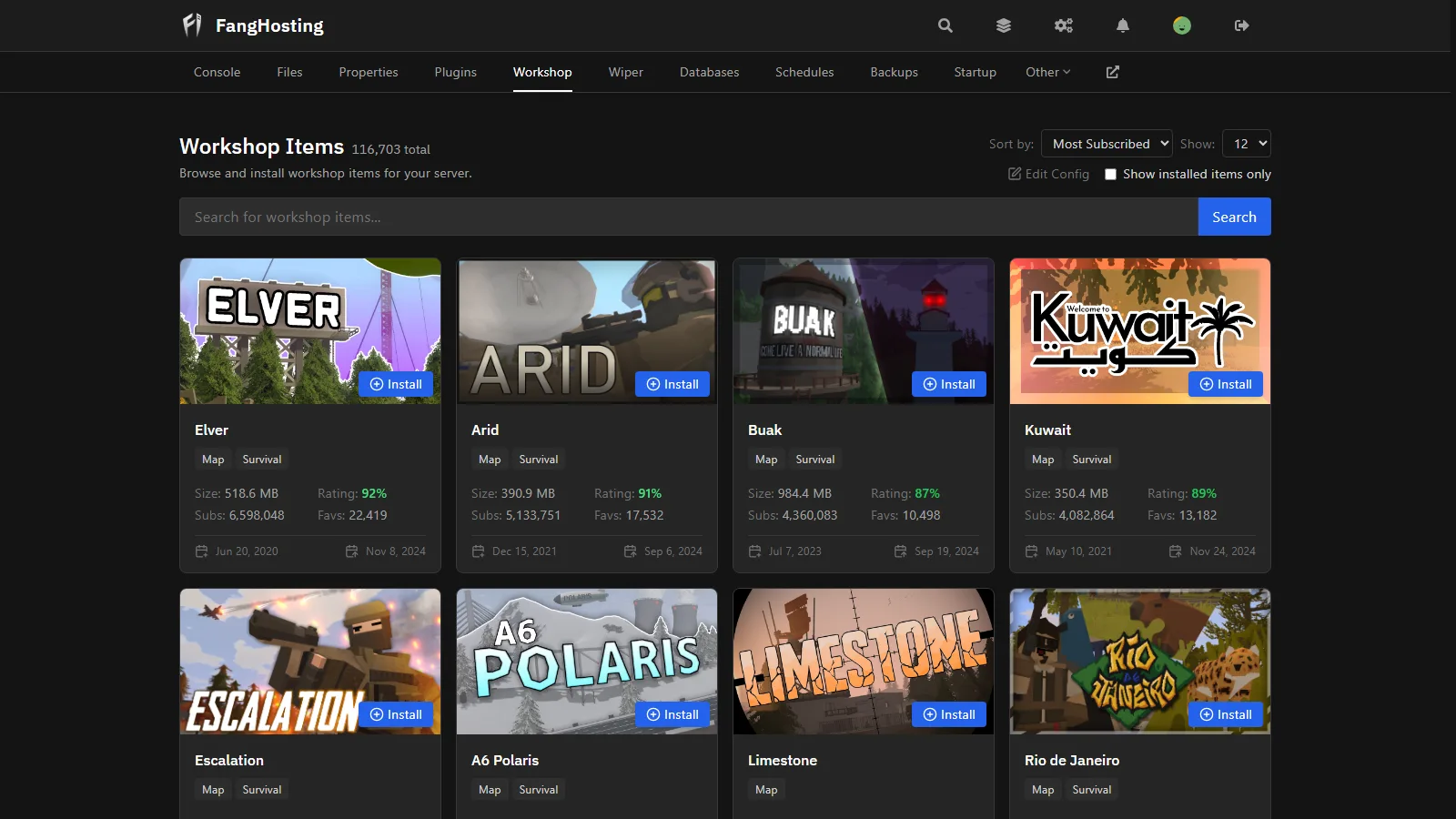Install the Elver workshop map
1456x819 pixels.
(396, 384)
